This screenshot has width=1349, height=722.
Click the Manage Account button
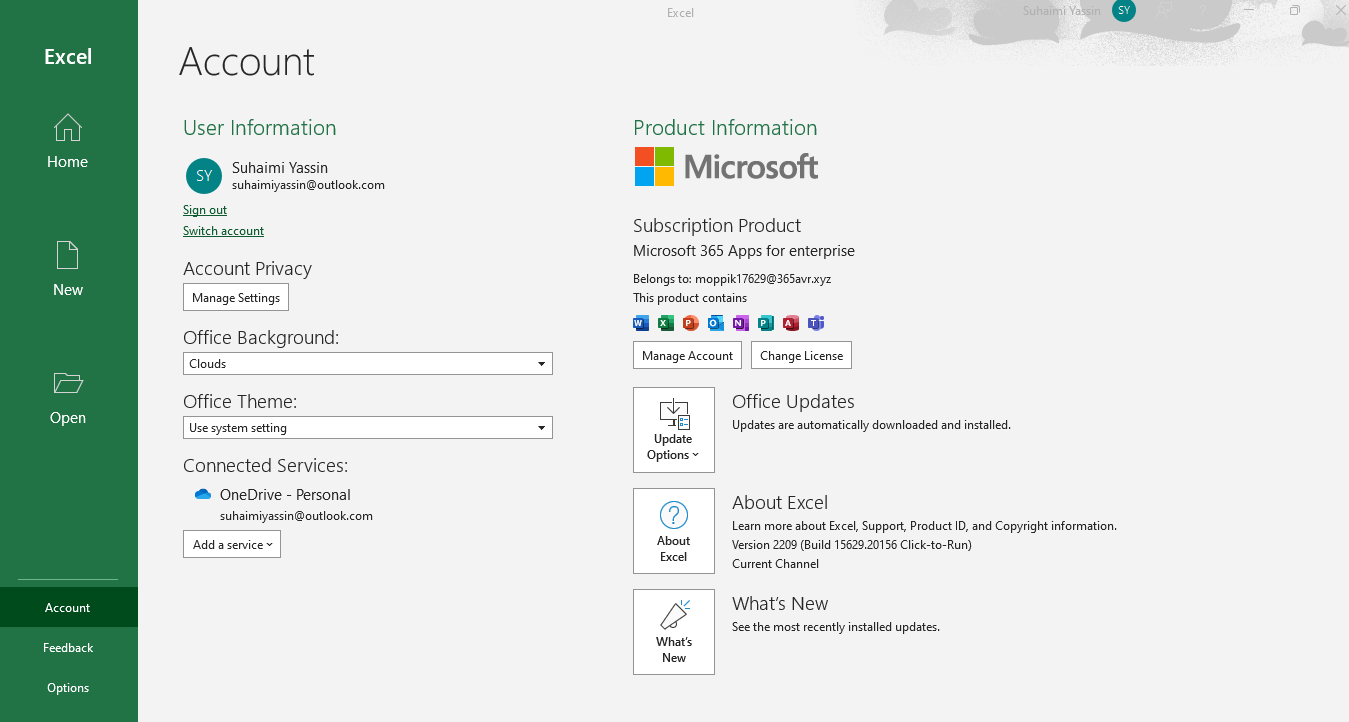tap(688, 355)
